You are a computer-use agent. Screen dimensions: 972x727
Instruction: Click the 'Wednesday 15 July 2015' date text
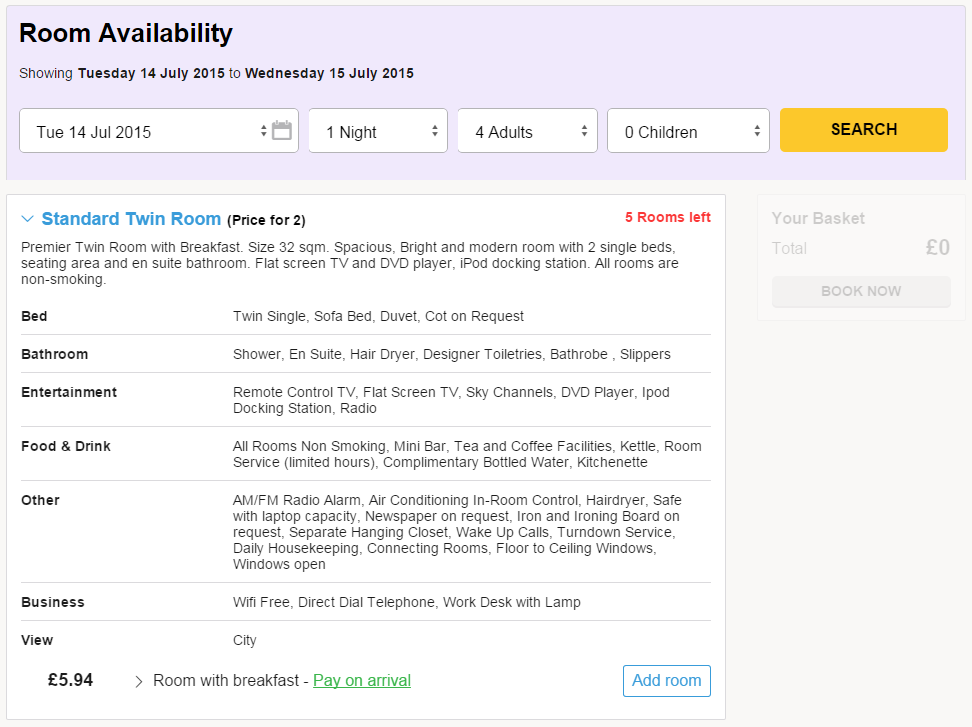(x=329, y=73)
